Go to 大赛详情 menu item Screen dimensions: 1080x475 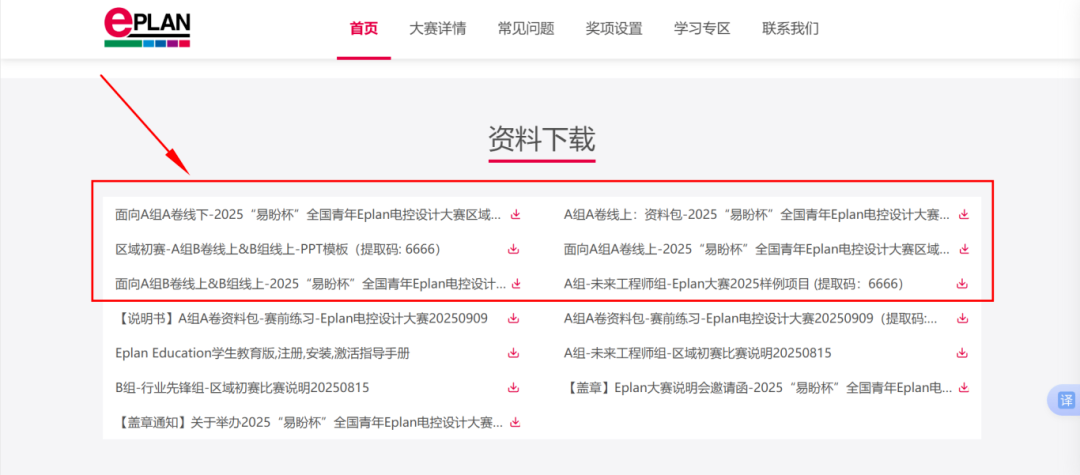(437, 29)
